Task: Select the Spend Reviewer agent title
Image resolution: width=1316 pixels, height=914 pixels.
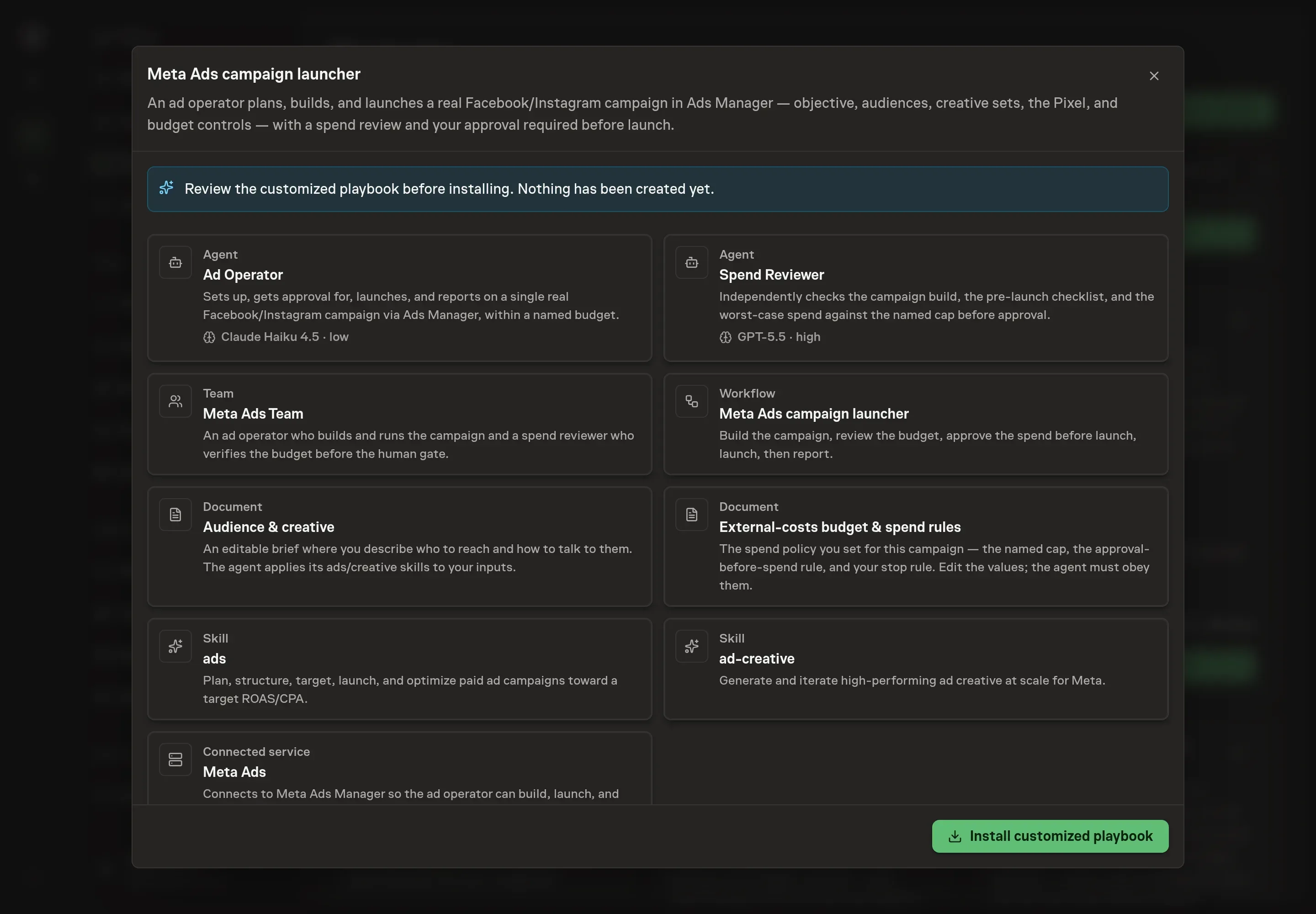Action: (x=771, y=275)
